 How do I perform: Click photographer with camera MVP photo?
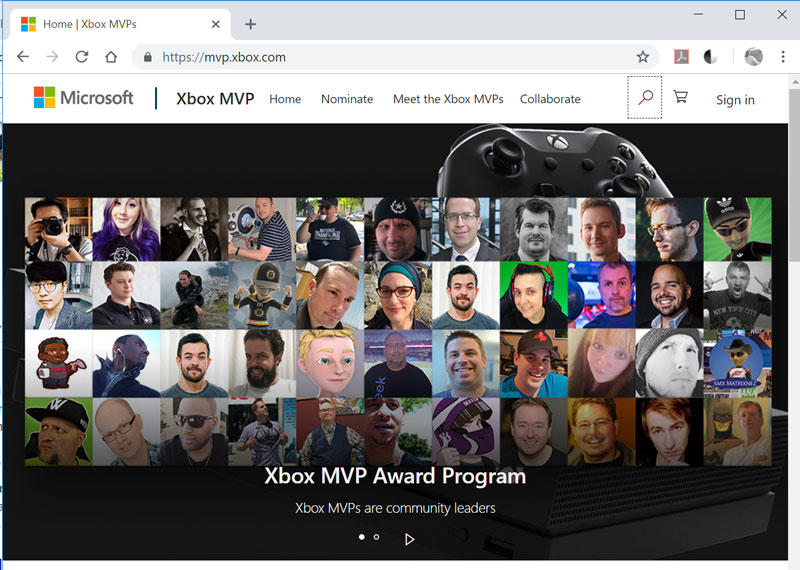click(x=59, y=230)
